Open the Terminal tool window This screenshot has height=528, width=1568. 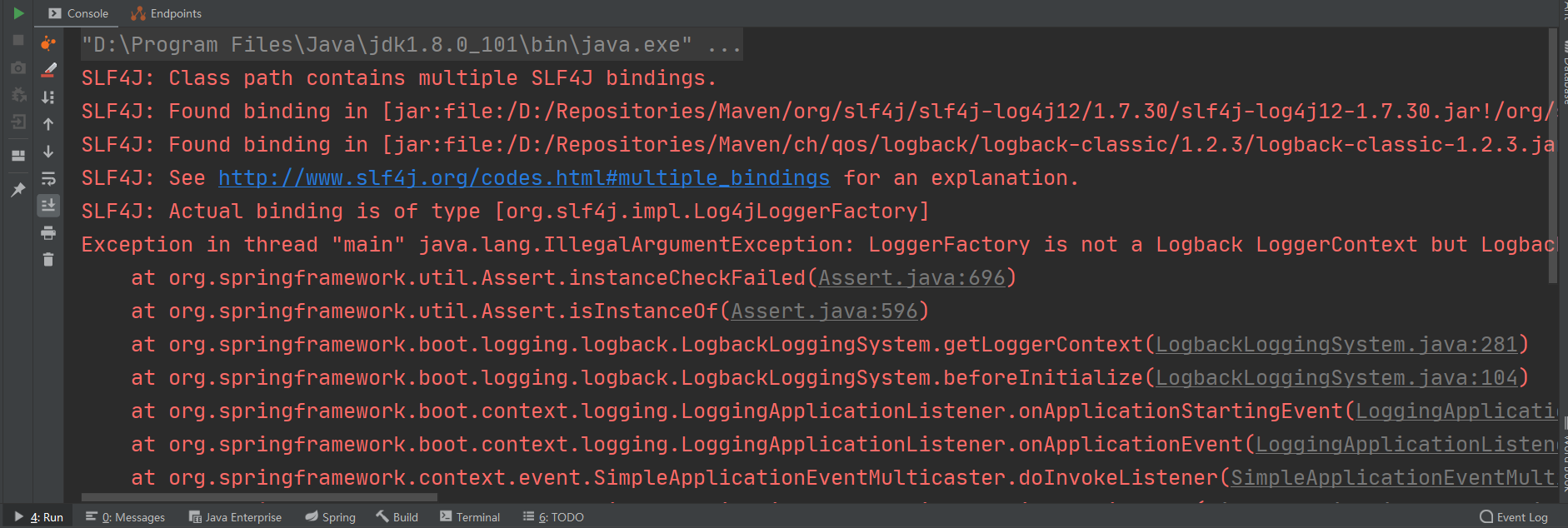470,517
